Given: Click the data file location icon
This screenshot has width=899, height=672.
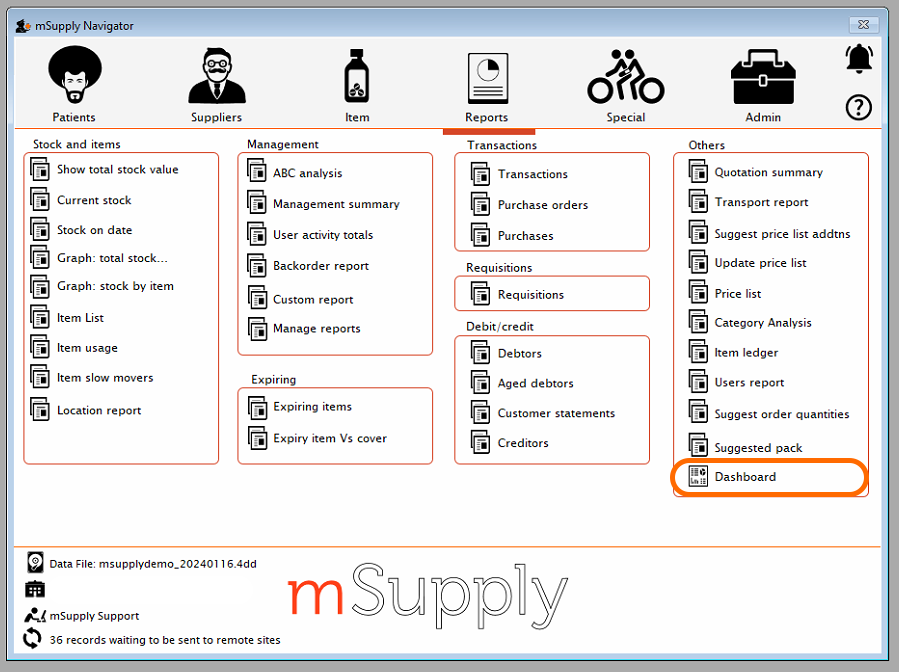Looking at the screenshot, I should click(x=34, y=562).
